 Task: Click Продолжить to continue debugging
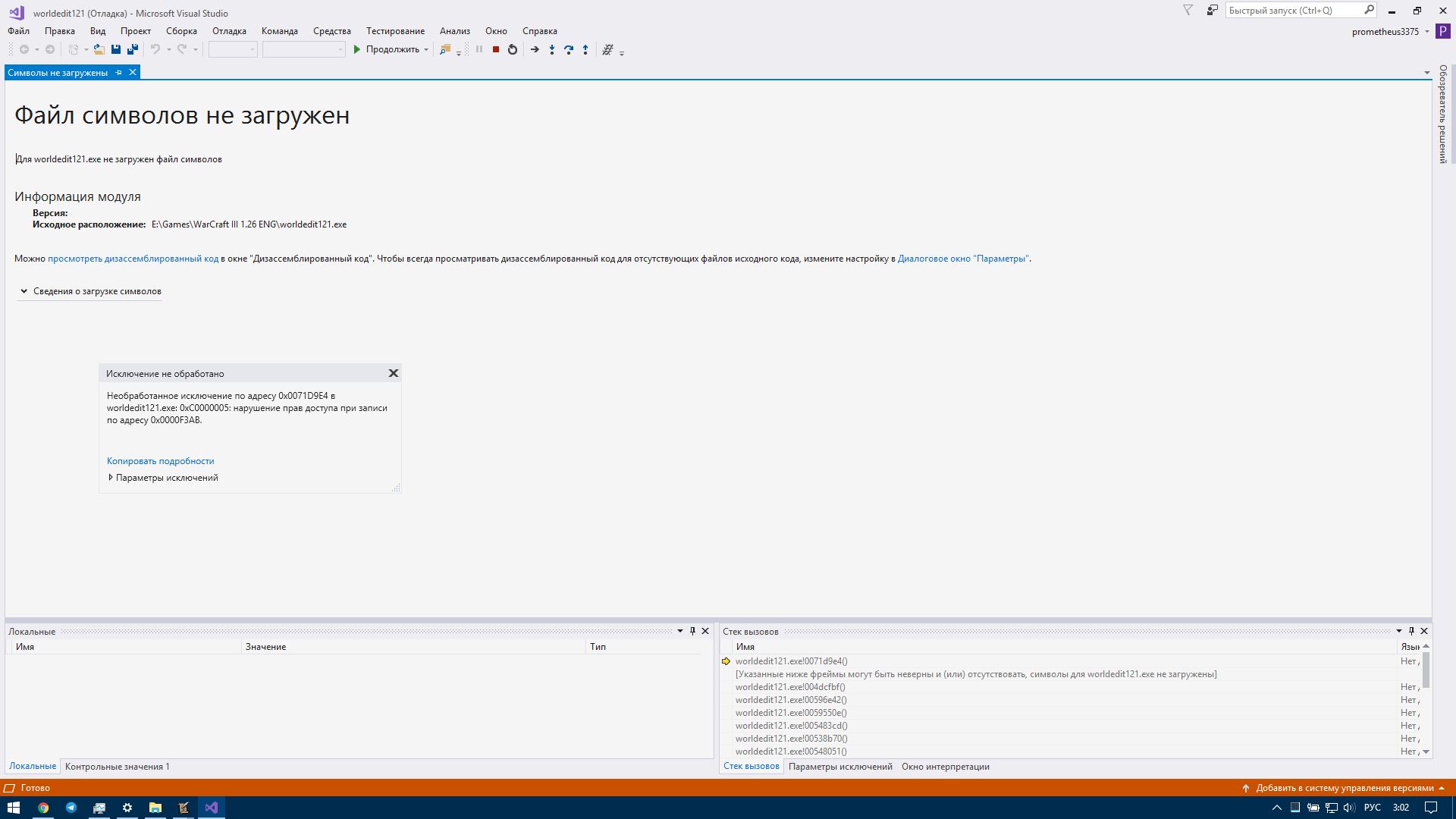(x=386, y=49)
